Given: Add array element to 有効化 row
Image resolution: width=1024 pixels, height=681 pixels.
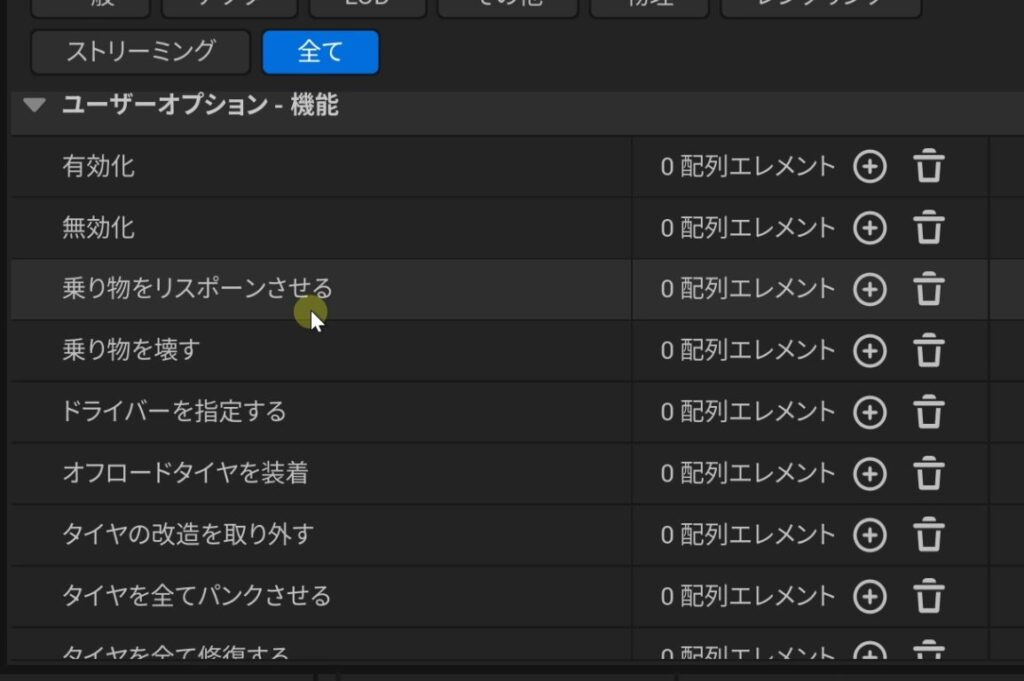Looking at the screenshot, I should coord(869,167).
